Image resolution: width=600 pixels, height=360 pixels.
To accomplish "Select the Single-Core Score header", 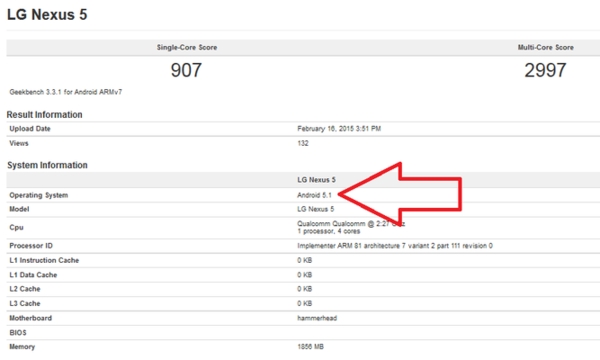I will pyautogui.click(x=187, y=47).
